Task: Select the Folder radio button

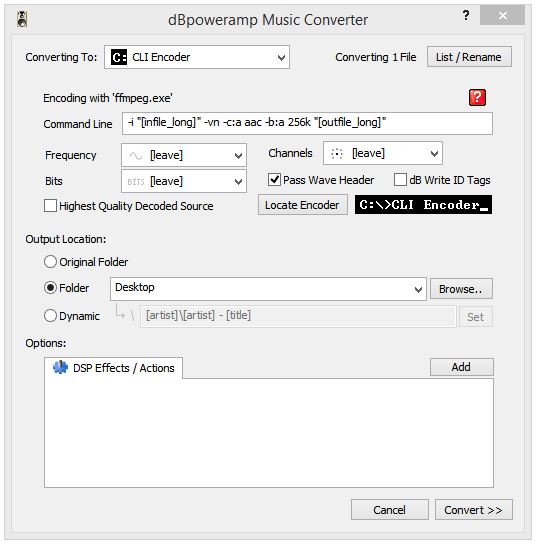Action: [x=50, y=288]
